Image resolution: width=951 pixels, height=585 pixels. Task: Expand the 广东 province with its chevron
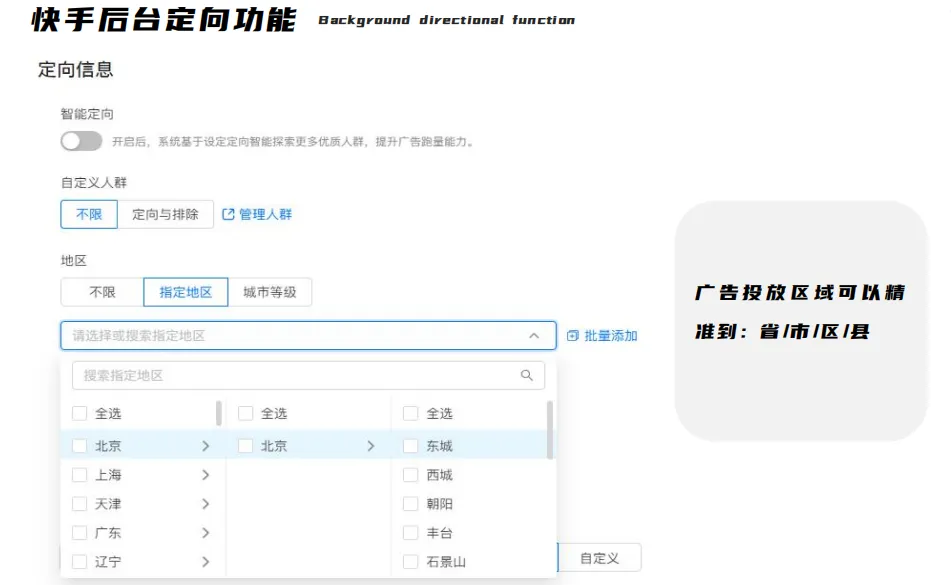point(206,532)
